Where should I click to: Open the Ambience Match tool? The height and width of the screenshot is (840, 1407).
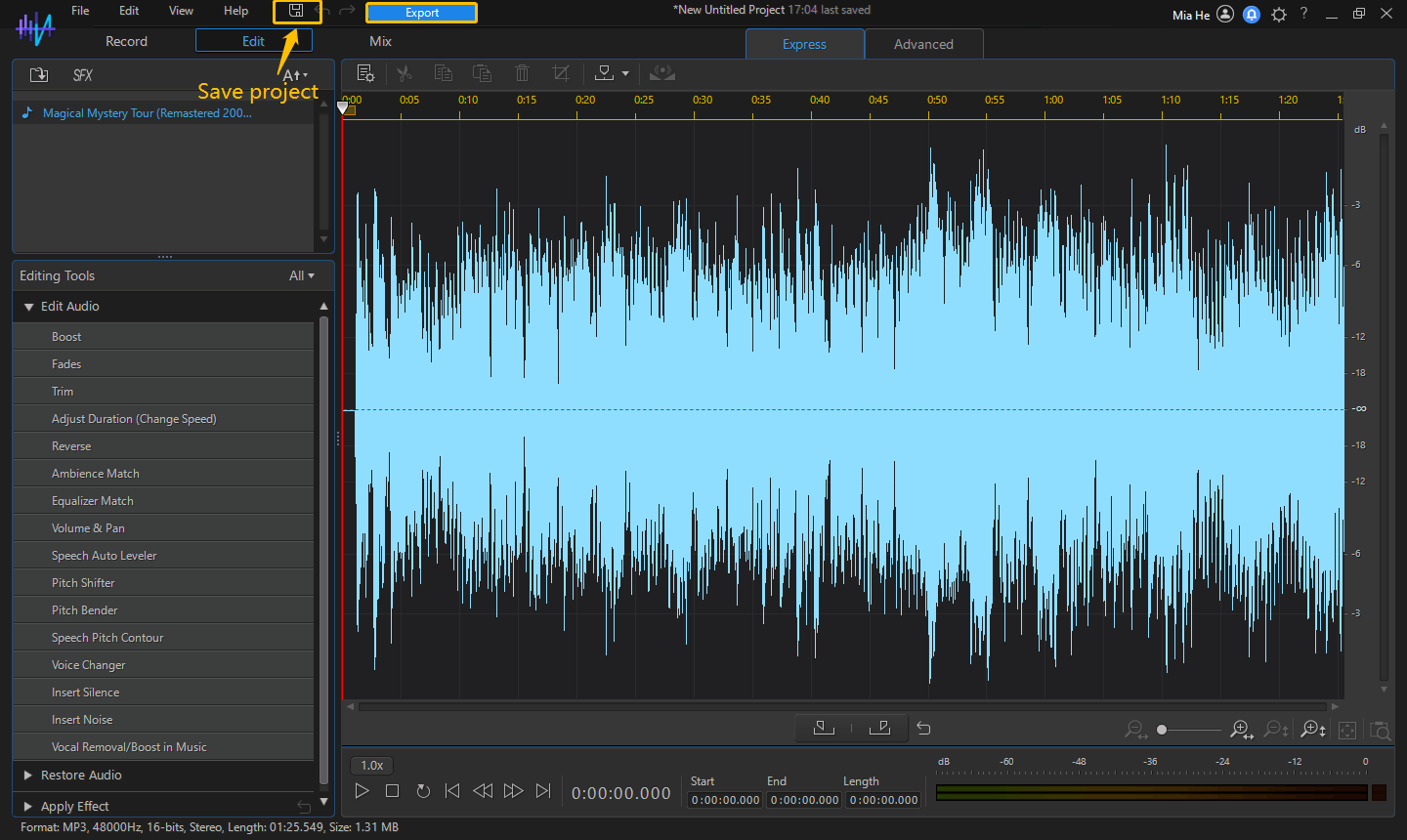(163, 473)
